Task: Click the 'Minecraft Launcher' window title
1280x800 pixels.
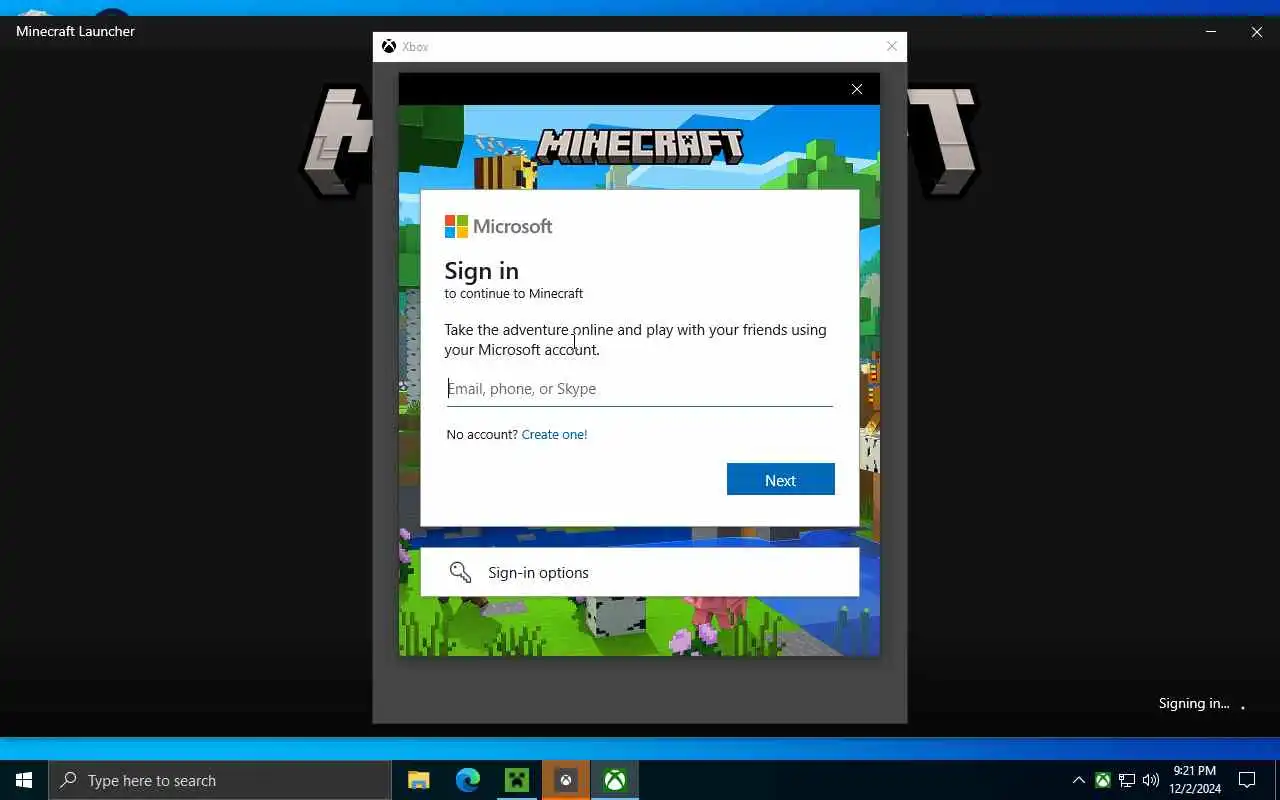Action: tap(75, 31)
